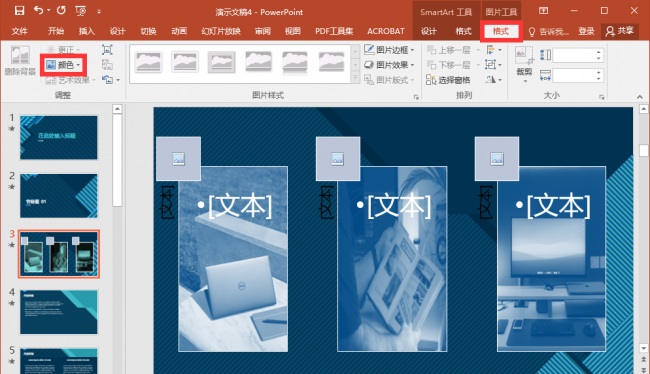Click the 删除背景 button
Viewport: 650px width, 374px height.
20,61
